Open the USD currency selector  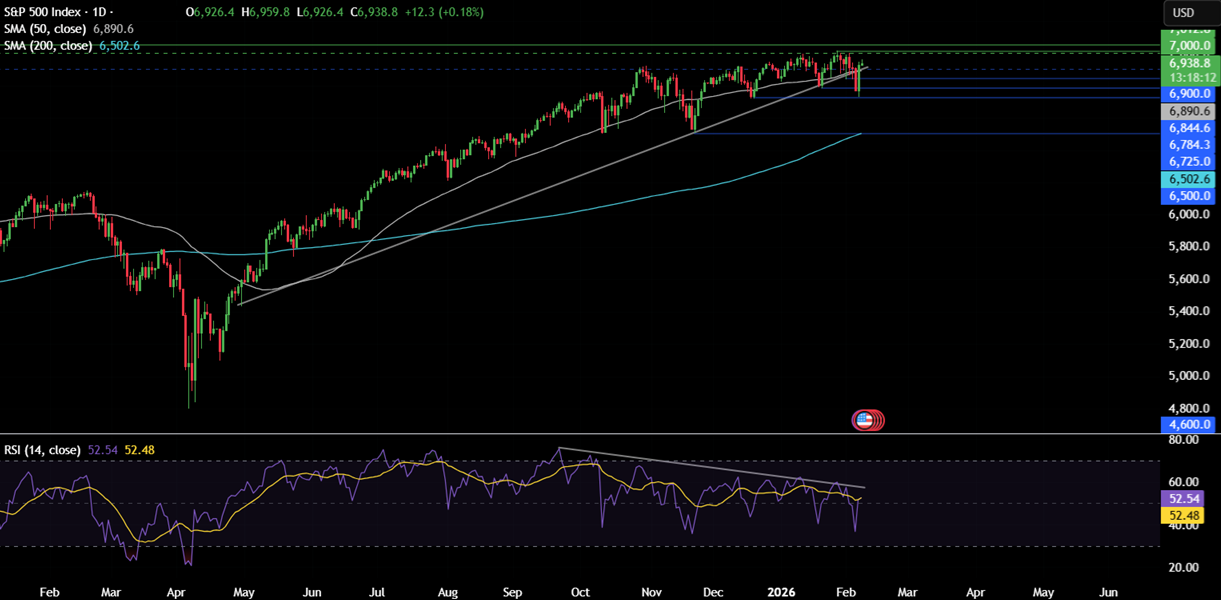point(1183,13)
